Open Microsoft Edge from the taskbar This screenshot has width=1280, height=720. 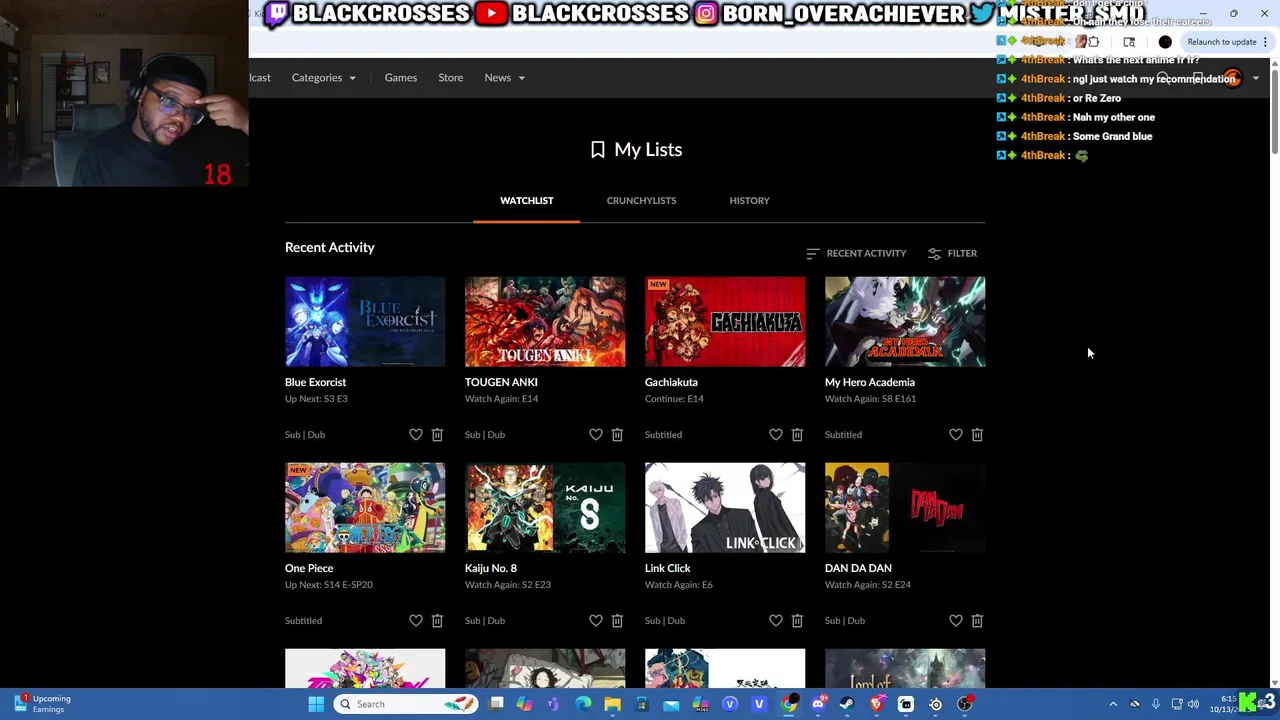pyautogui.click(x=583, y=704)
